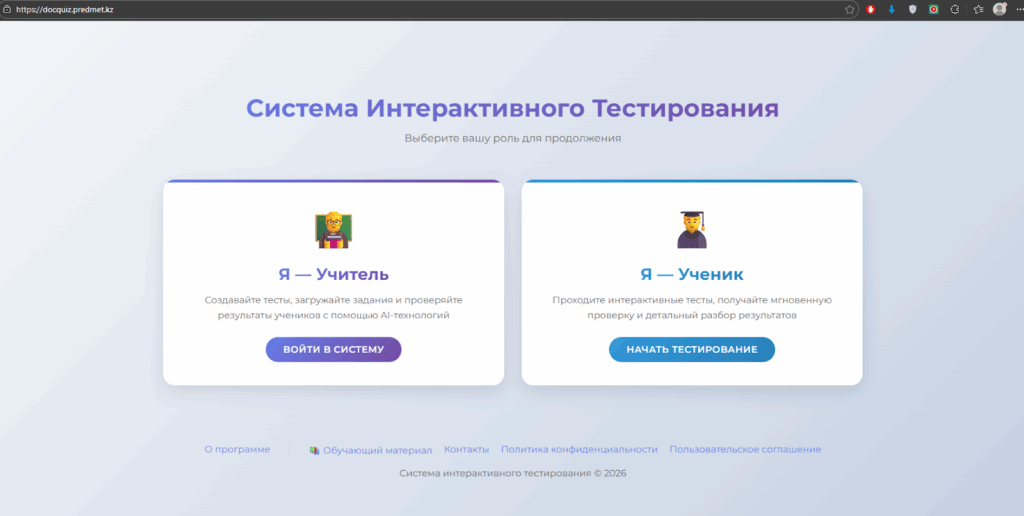The height and width of the screenshot is (516, 1024).
Task: Click the books icon beside Обучающий материал
Action: pyautogui.click(x=315, y=451)
